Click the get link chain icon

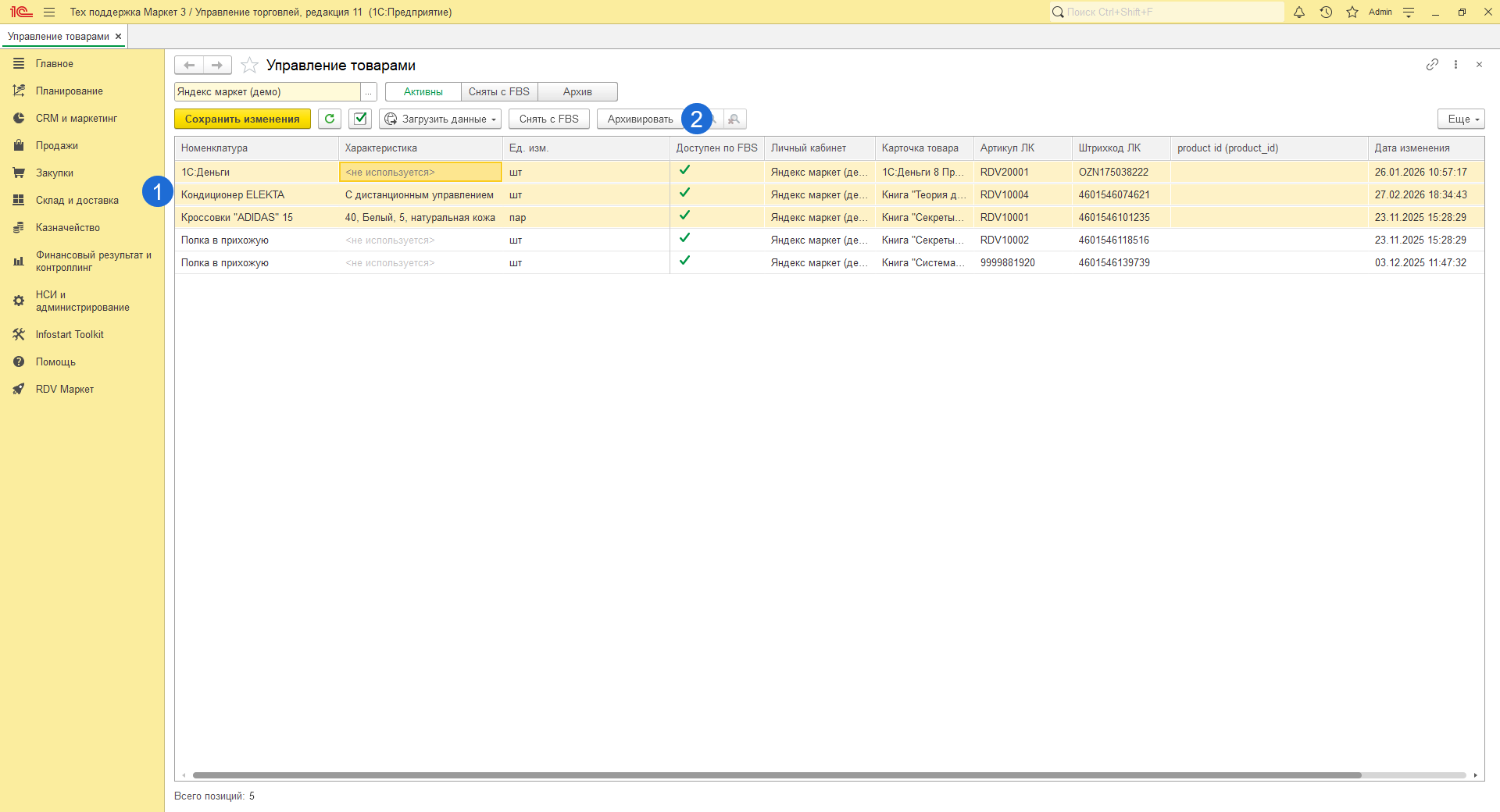tap(1432, 65)
